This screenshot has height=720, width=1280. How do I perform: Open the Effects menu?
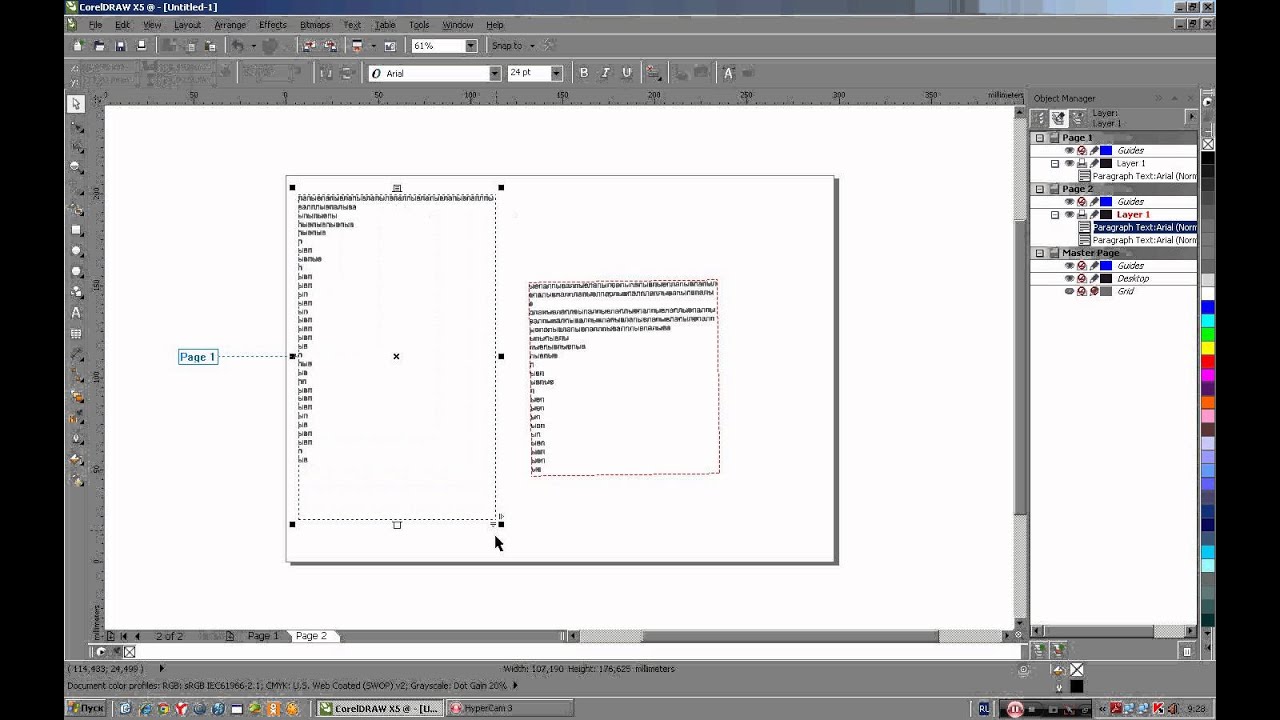[x=272, y=24]
